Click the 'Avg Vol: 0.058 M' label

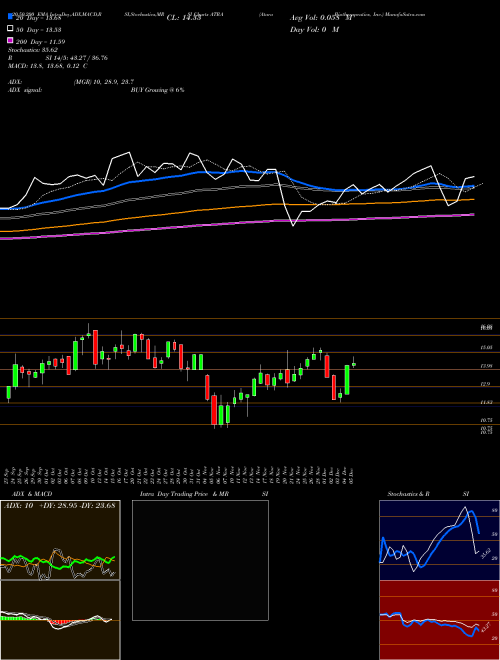click(x=320, y=18)
